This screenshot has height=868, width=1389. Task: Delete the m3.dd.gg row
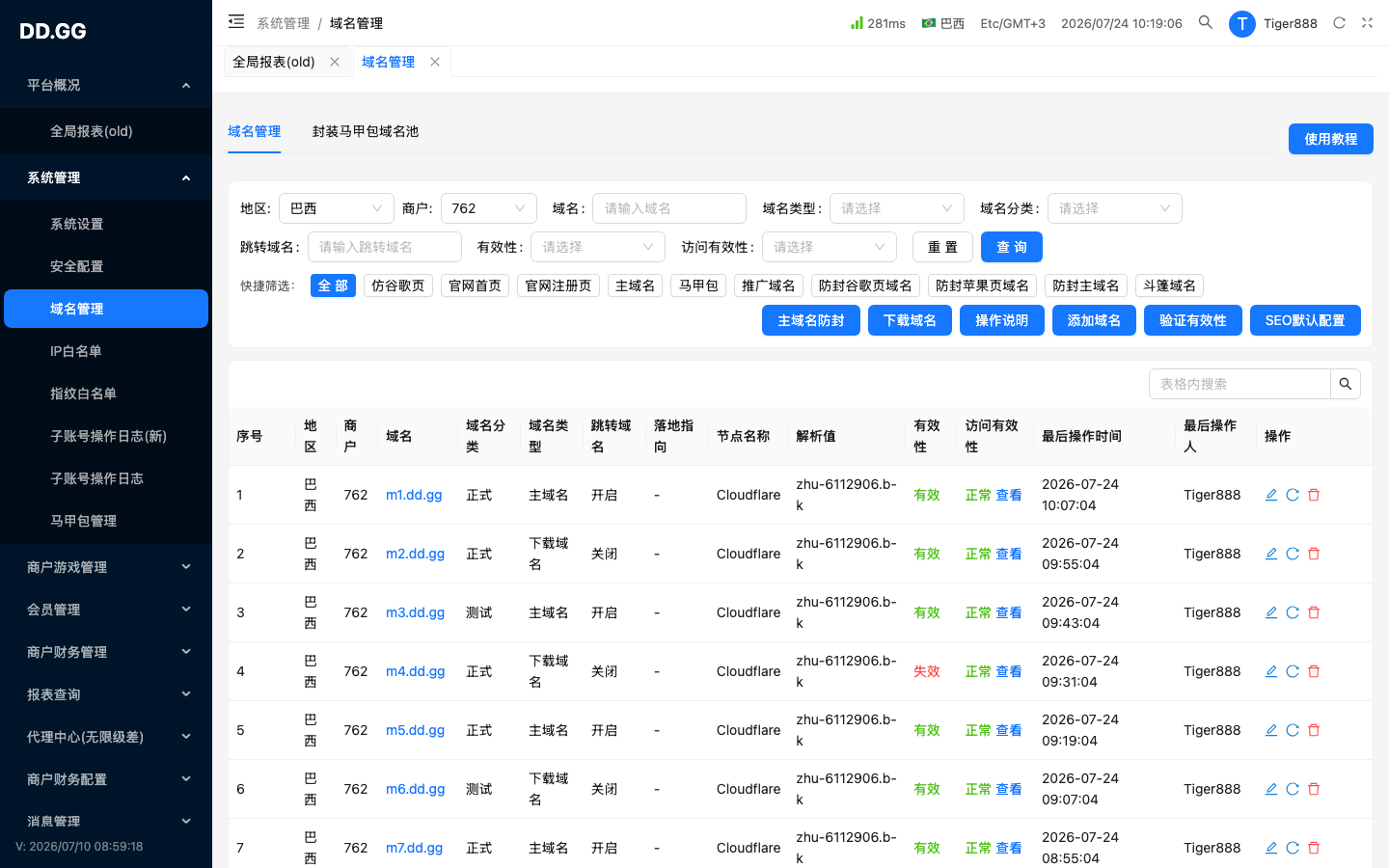tap(1314, 612)
